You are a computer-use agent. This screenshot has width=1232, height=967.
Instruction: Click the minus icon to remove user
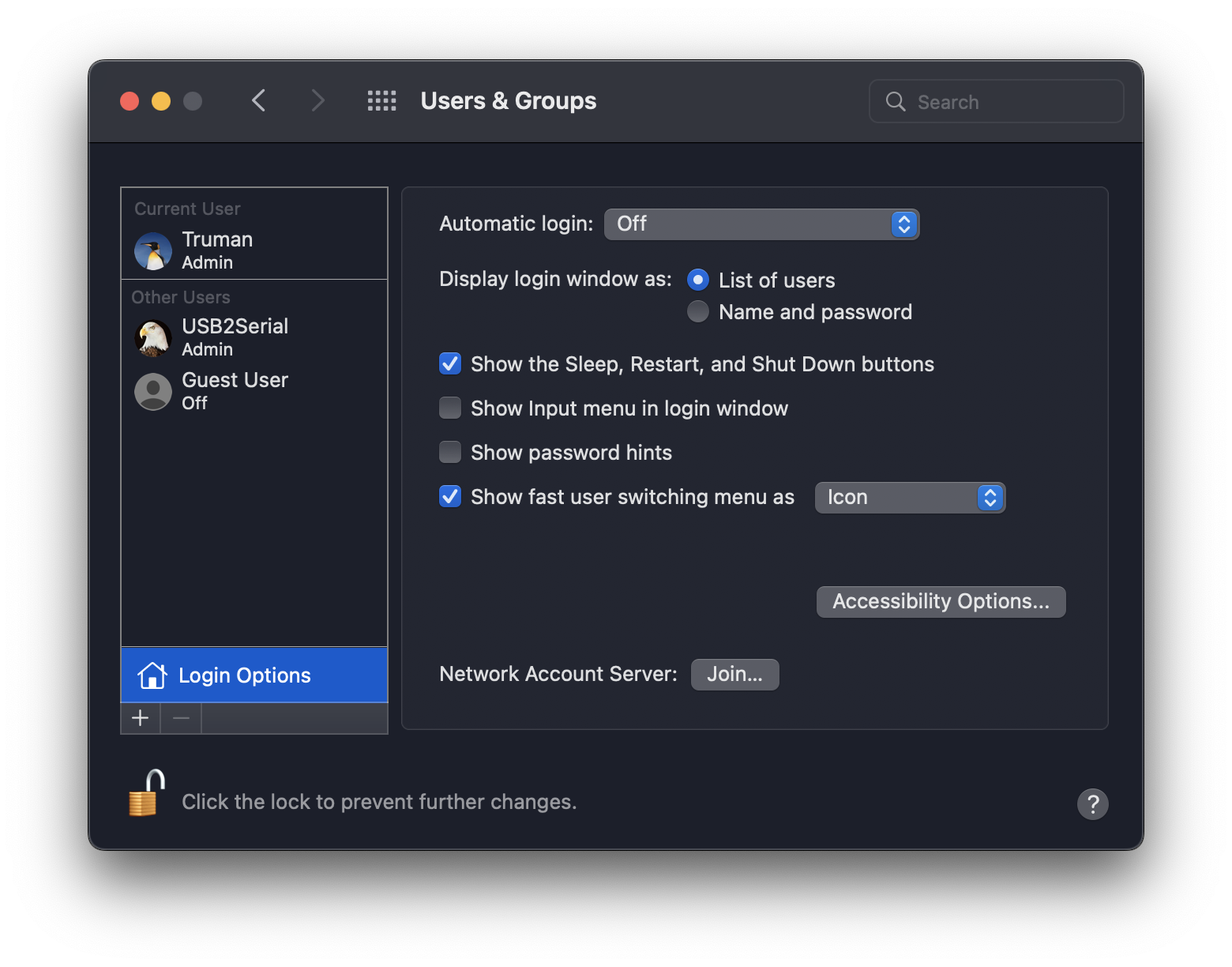click(181, 718)
